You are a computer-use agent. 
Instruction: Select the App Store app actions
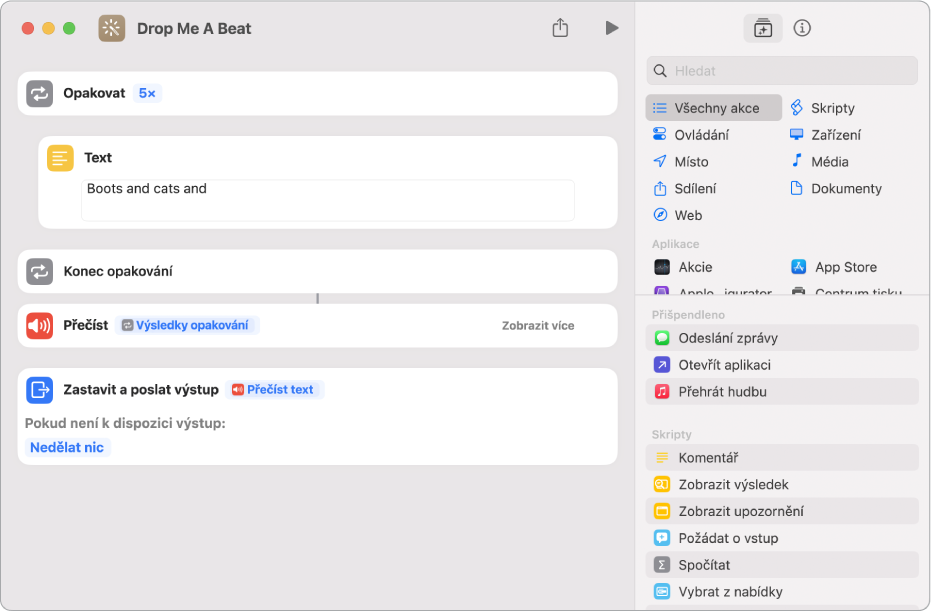pyautogui.click(x=834, y=267)
